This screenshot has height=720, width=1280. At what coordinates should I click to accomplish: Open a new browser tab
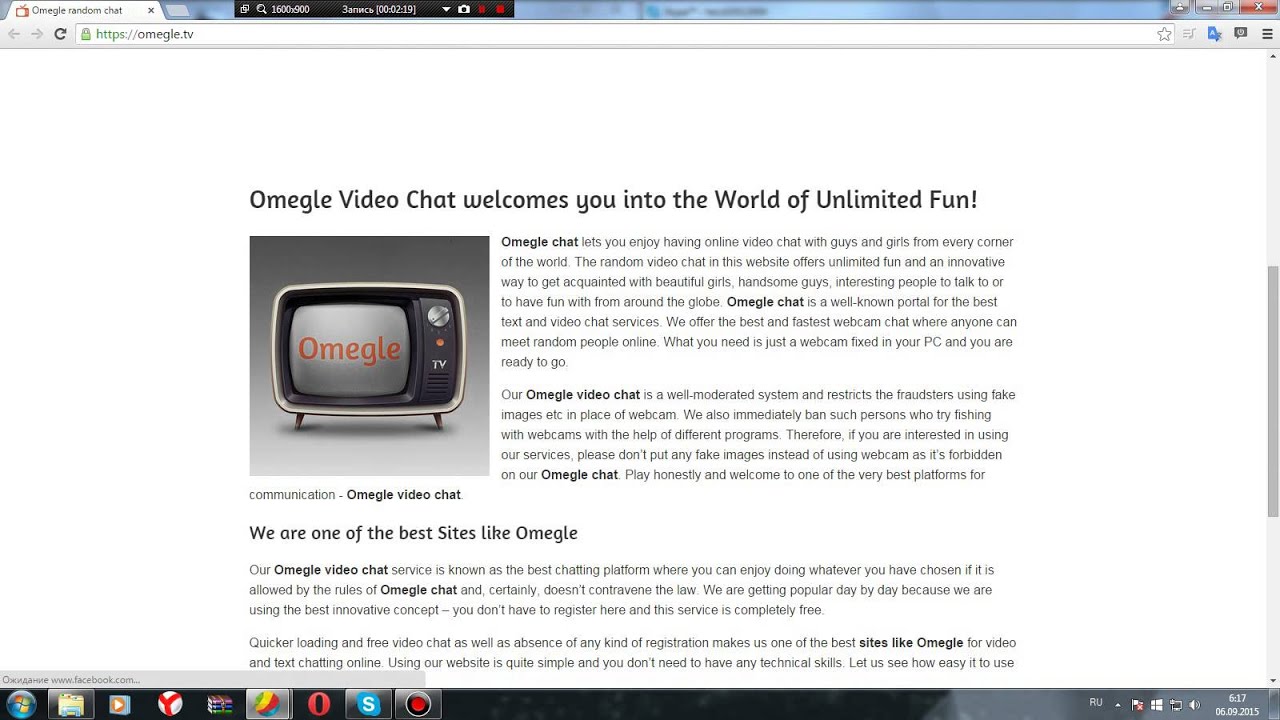(177, 11)
